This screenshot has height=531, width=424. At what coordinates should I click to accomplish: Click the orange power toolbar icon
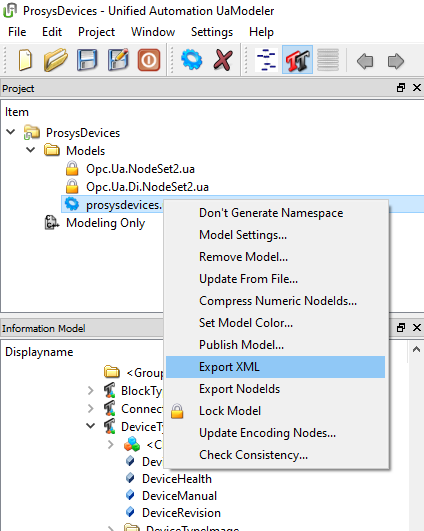click(149, 60)
